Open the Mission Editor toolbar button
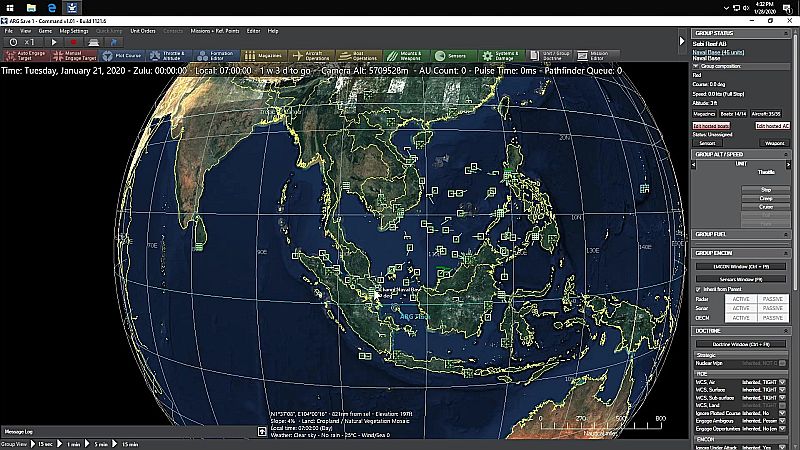The image size is (800, 450). pyautogui.click(x=596, y=56)
